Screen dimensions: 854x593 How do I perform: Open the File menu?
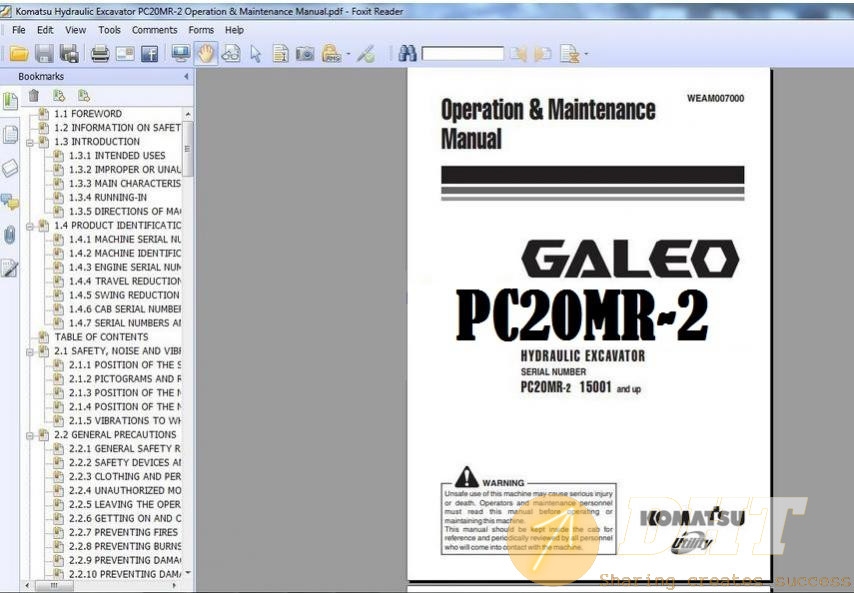pos(19,30)
